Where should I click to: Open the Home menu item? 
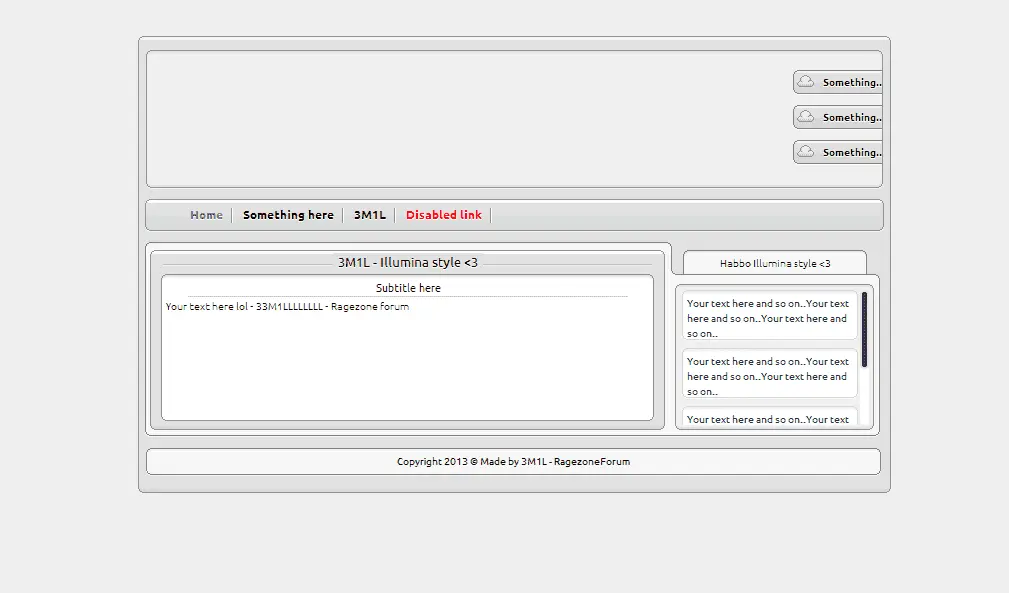click(206, 215)
